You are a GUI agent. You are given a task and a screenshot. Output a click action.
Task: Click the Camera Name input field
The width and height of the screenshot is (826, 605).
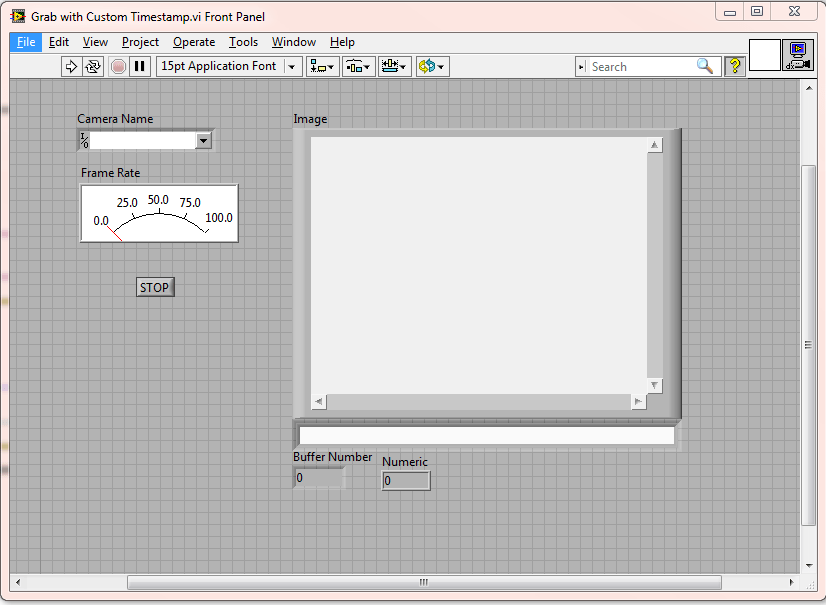click(x=143, y=141)
